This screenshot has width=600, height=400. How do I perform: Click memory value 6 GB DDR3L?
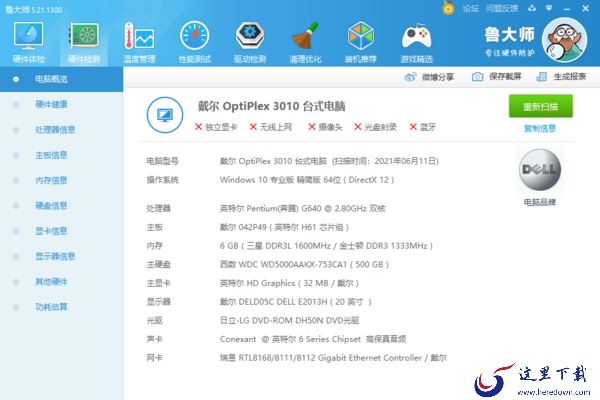click(x=326, y=246)
